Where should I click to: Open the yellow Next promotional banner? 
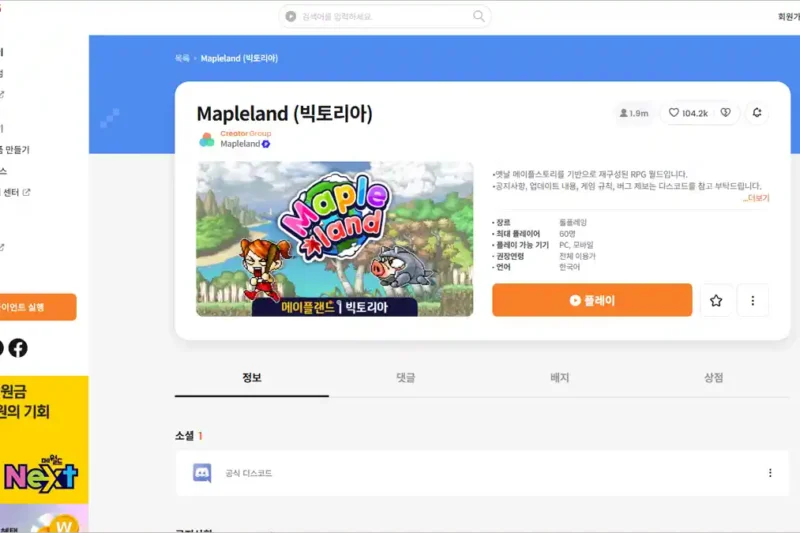[44, 440]
